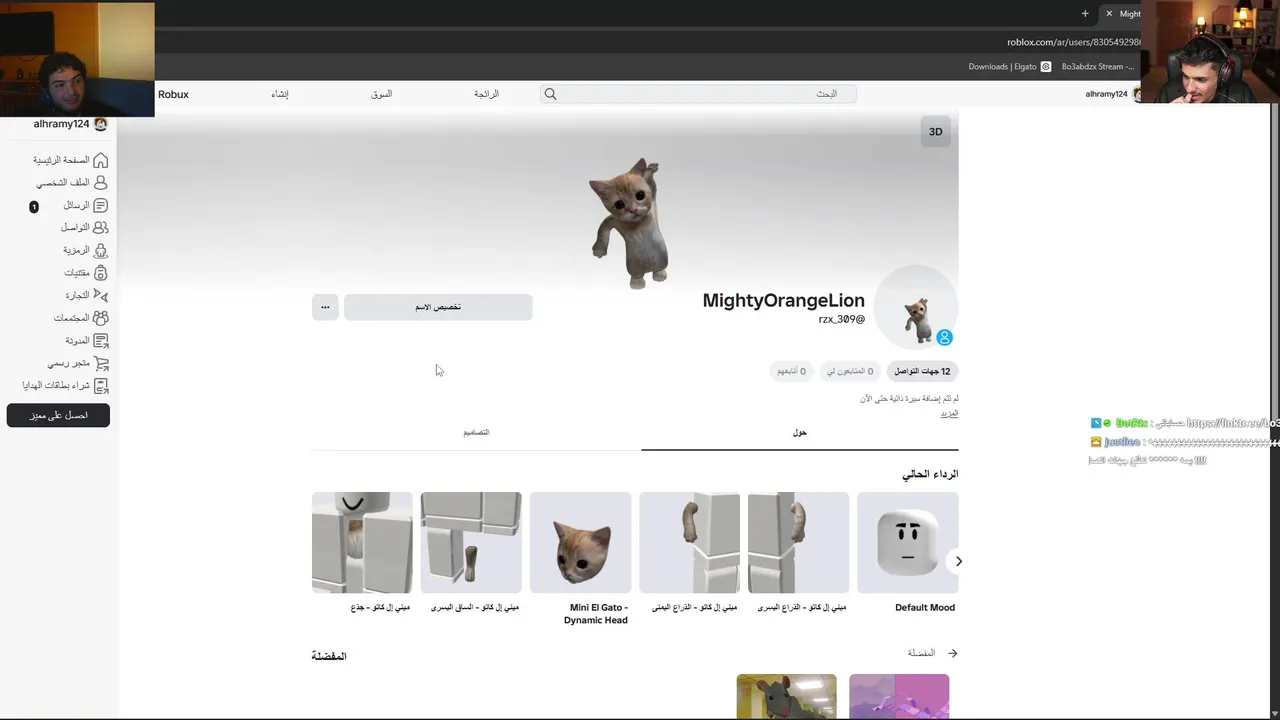The image size is (1280, 720).
Task: Toggle the 3D avatar view button
Action: [x=936, y=132]
